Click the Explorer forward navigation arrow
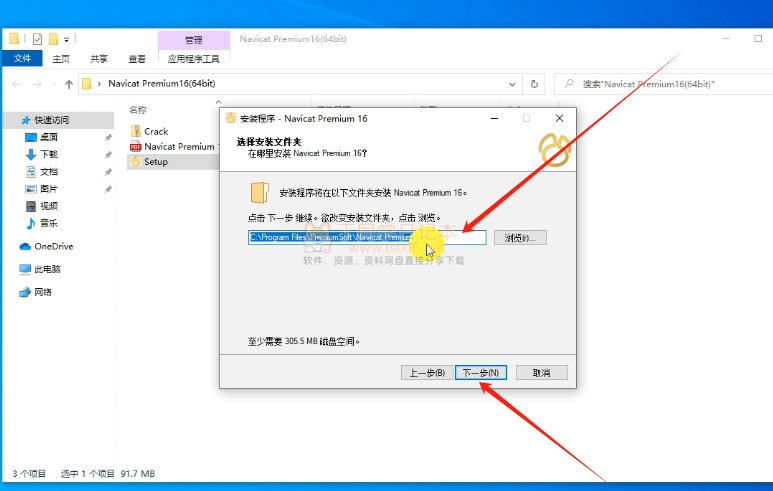The height and width of the screenshot is (491, 773). [37, 84]
